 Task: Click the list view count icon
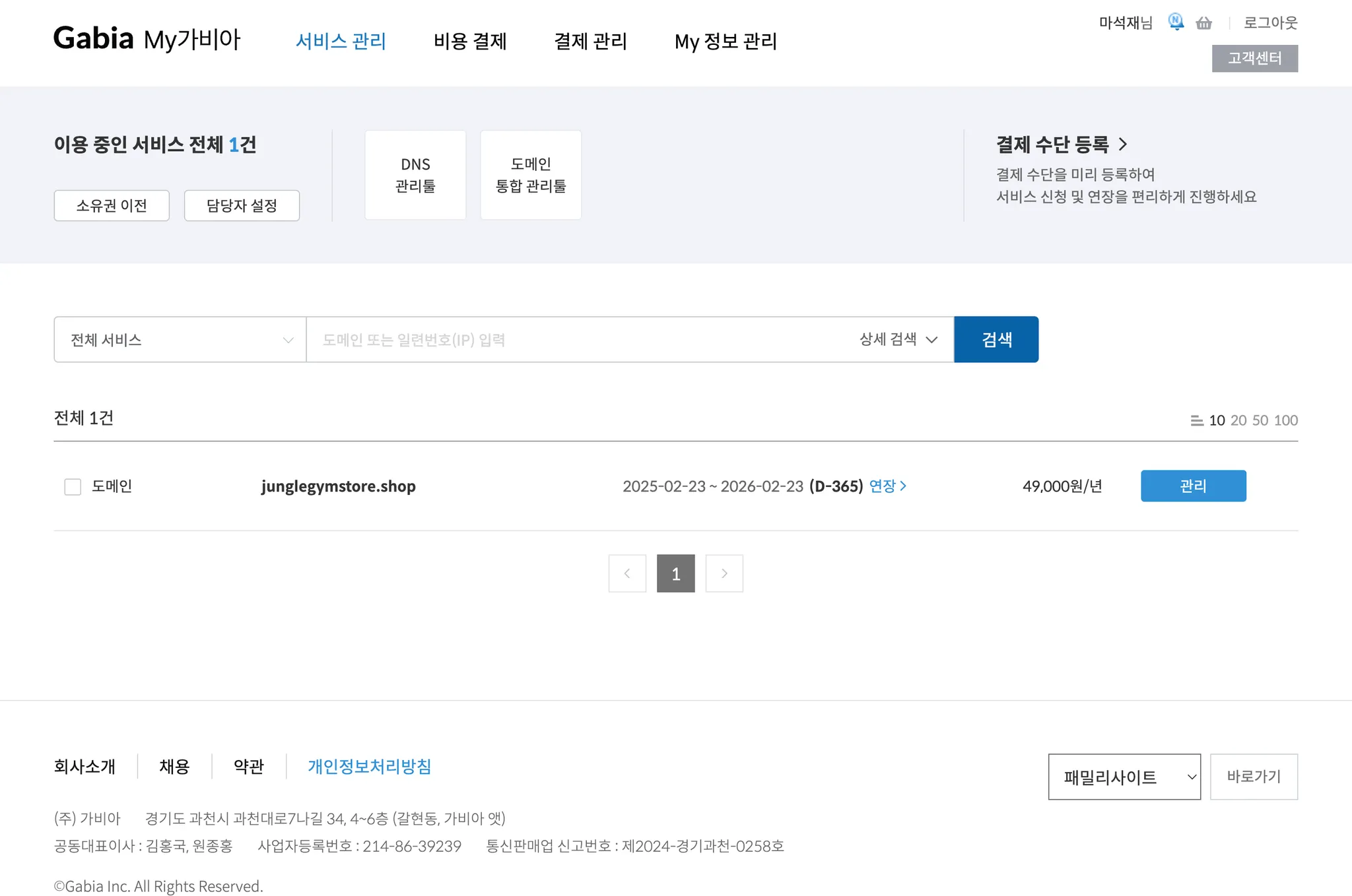click(x=1196, y=420)
